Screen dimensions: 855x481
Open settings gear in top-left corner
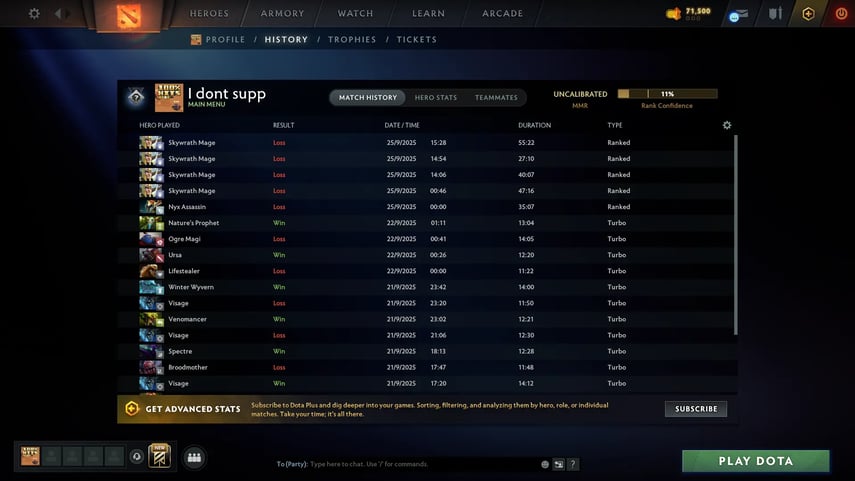coord(34,14)
